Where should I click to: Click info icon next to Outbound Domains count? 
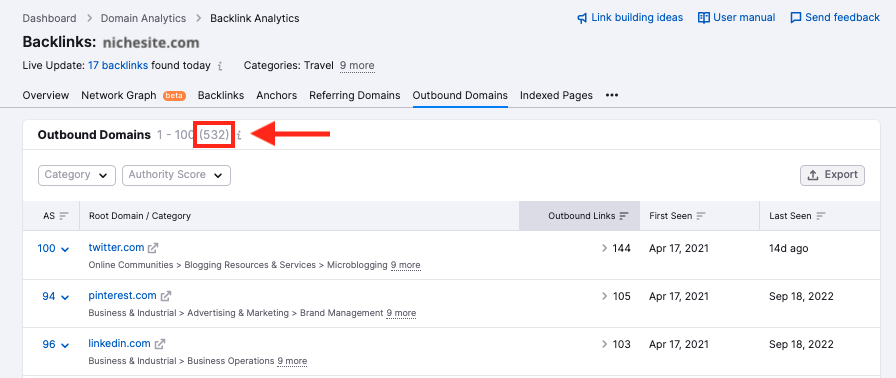tap(239, 135)
